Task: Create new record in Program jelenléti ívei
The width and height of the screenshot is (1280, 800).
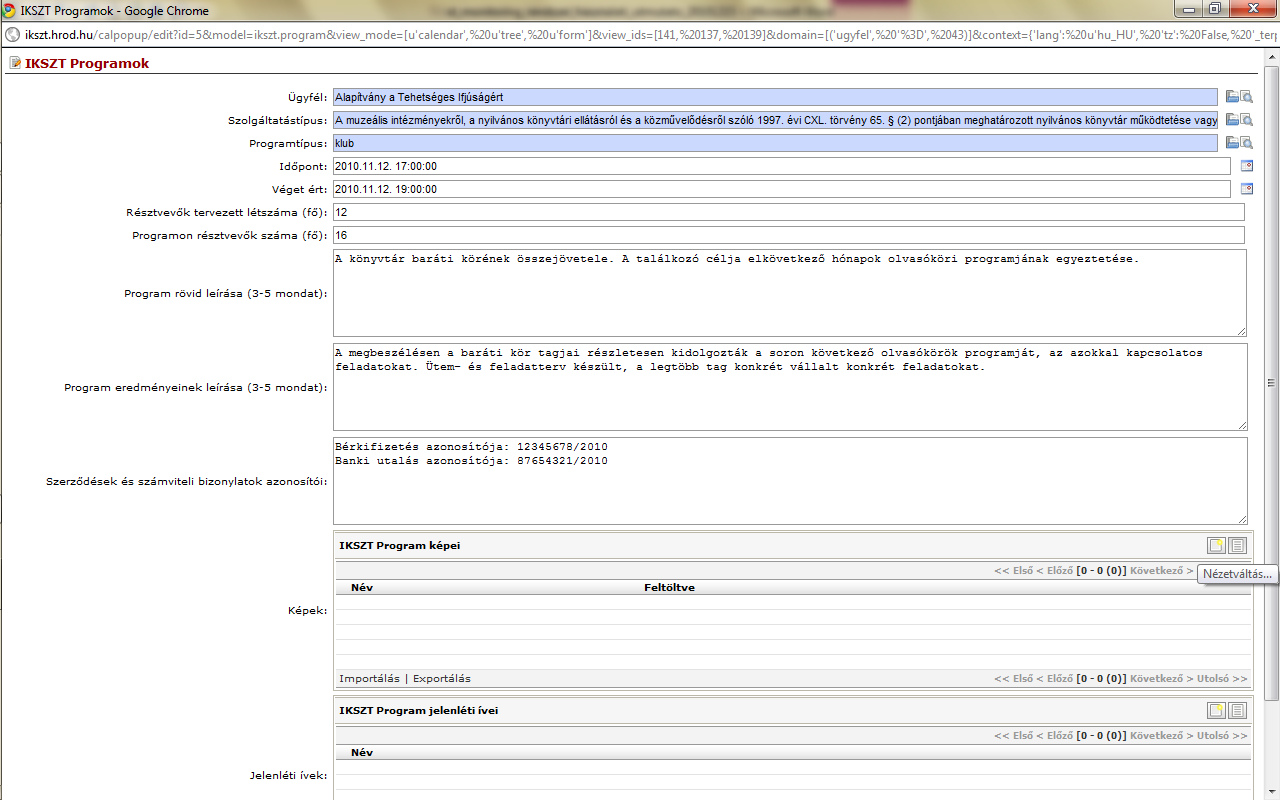Action: coord(1216,710)
